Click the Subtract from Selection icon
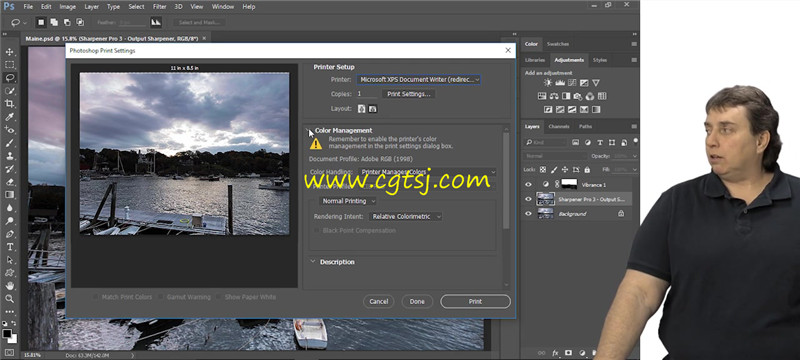 67,22
